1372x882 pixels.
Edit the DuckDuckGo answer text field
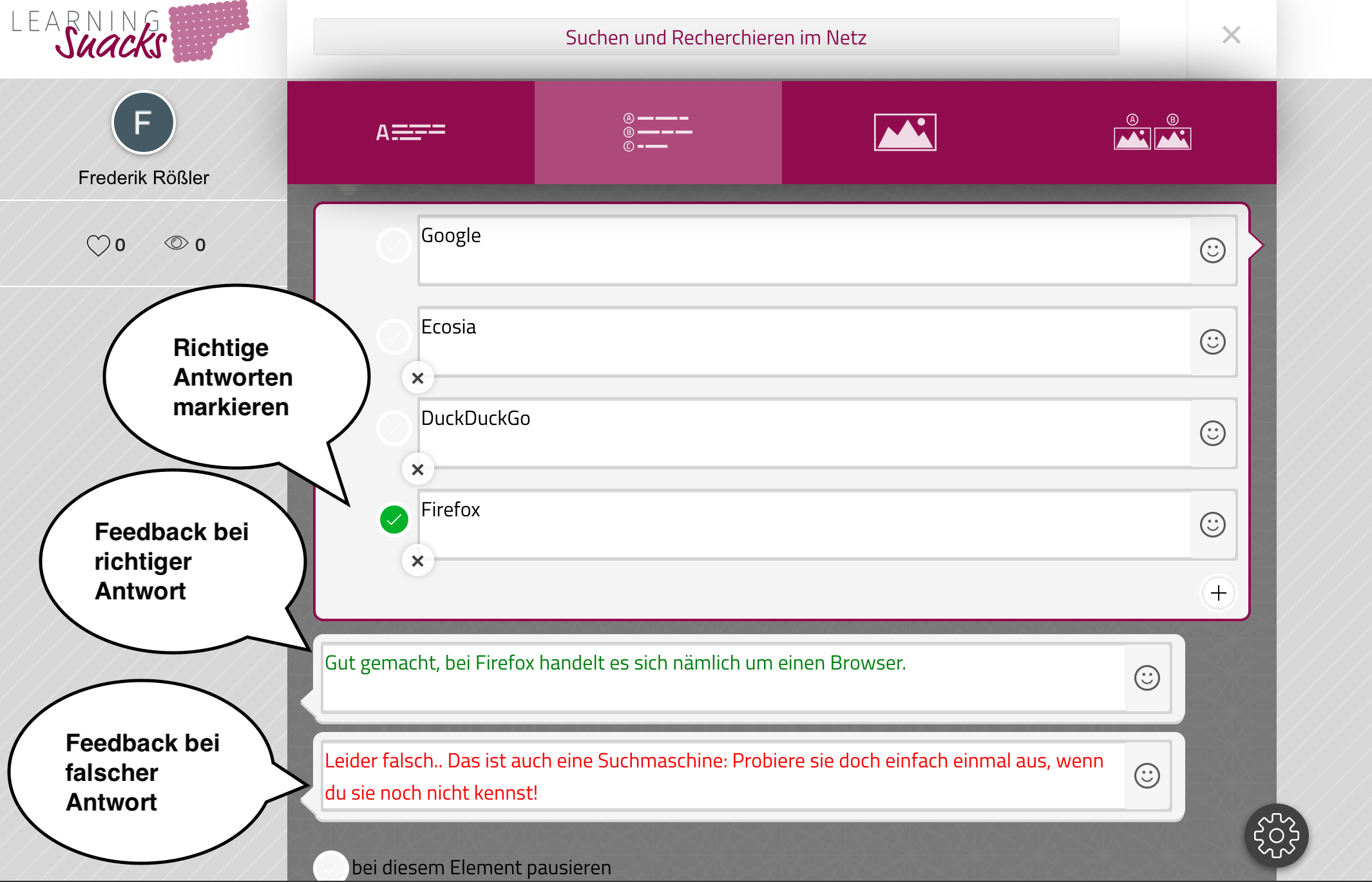click(804, 433)
